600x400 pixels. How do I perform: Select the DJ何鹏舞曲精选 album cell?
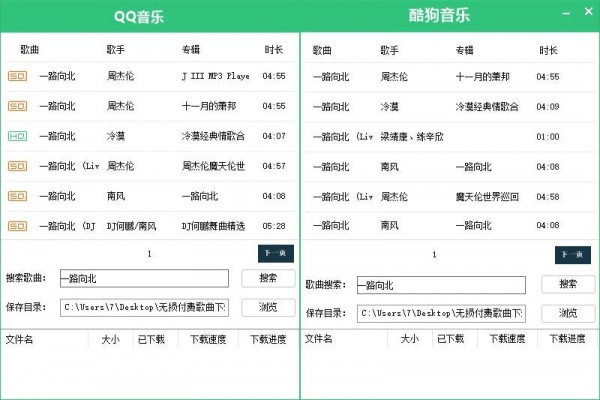tap(213, 226)
